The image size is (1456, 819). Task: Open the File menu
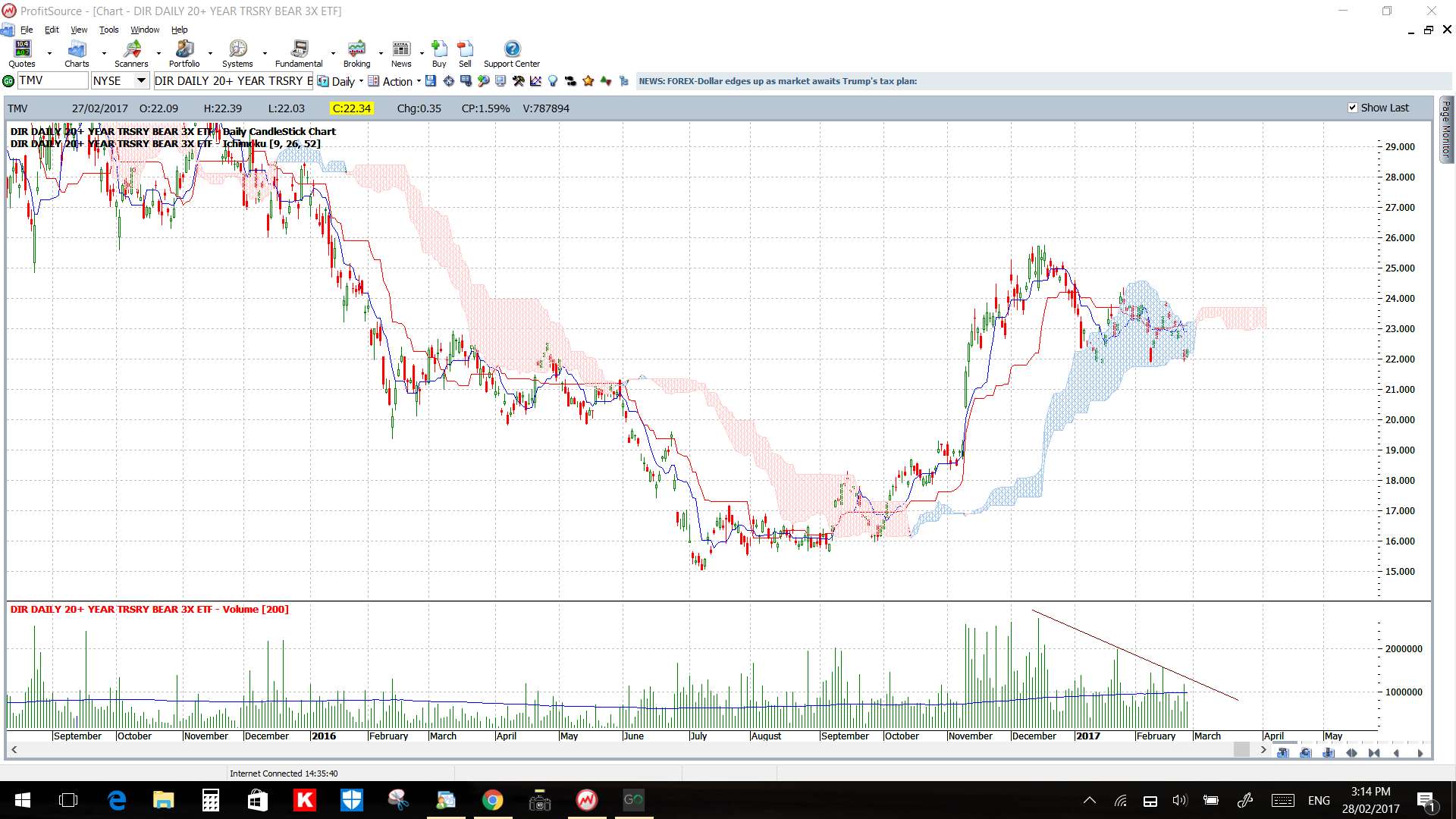click(x=27, y=30)
